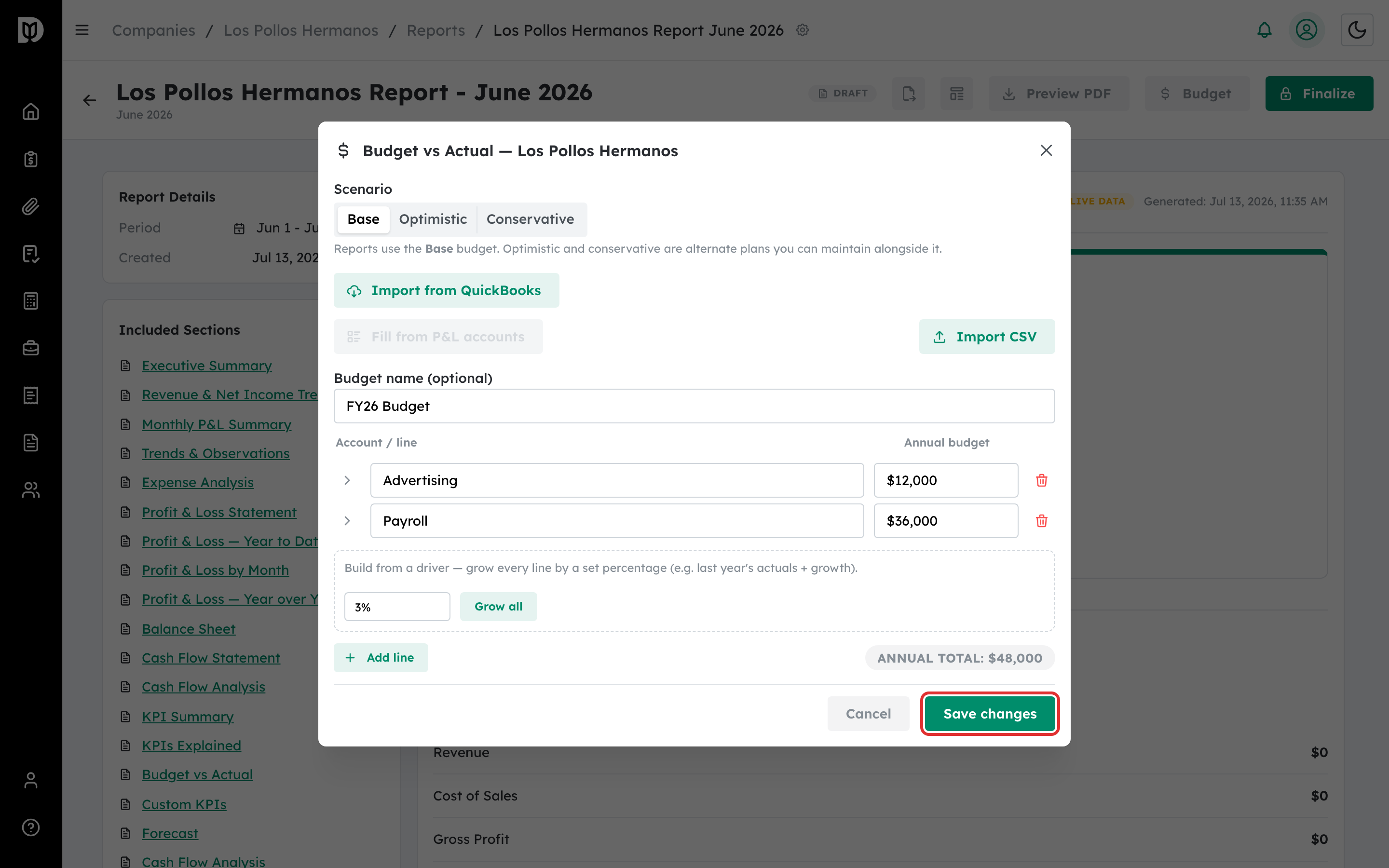Click Import from QuickBooks
This screenshot has width=1389, height=868.
447,290
